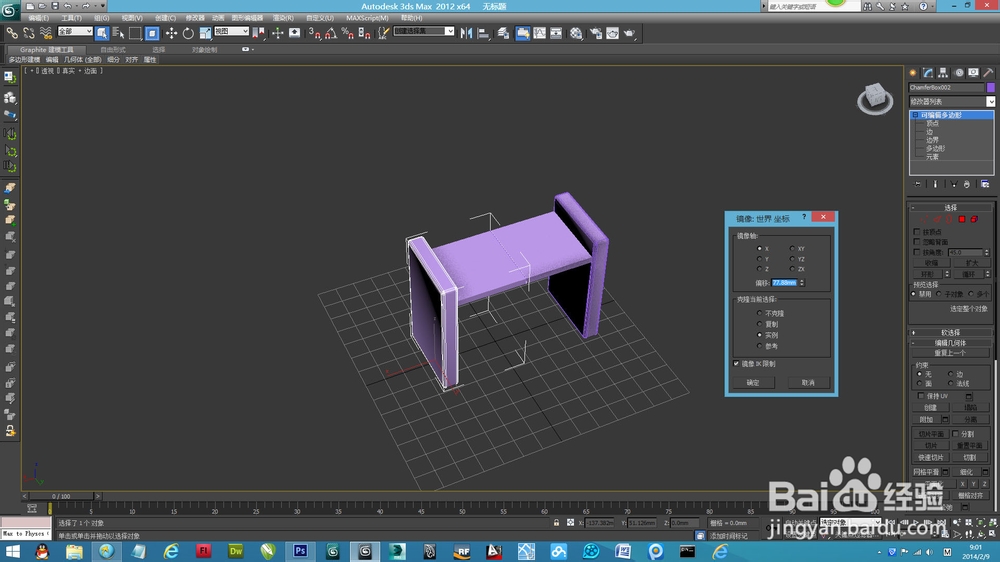Image resolution: width=1000 pixels, height=562 pixels.
Task: Toggle 镜像 IK 限制 checkbox
Action: (737, 364)
